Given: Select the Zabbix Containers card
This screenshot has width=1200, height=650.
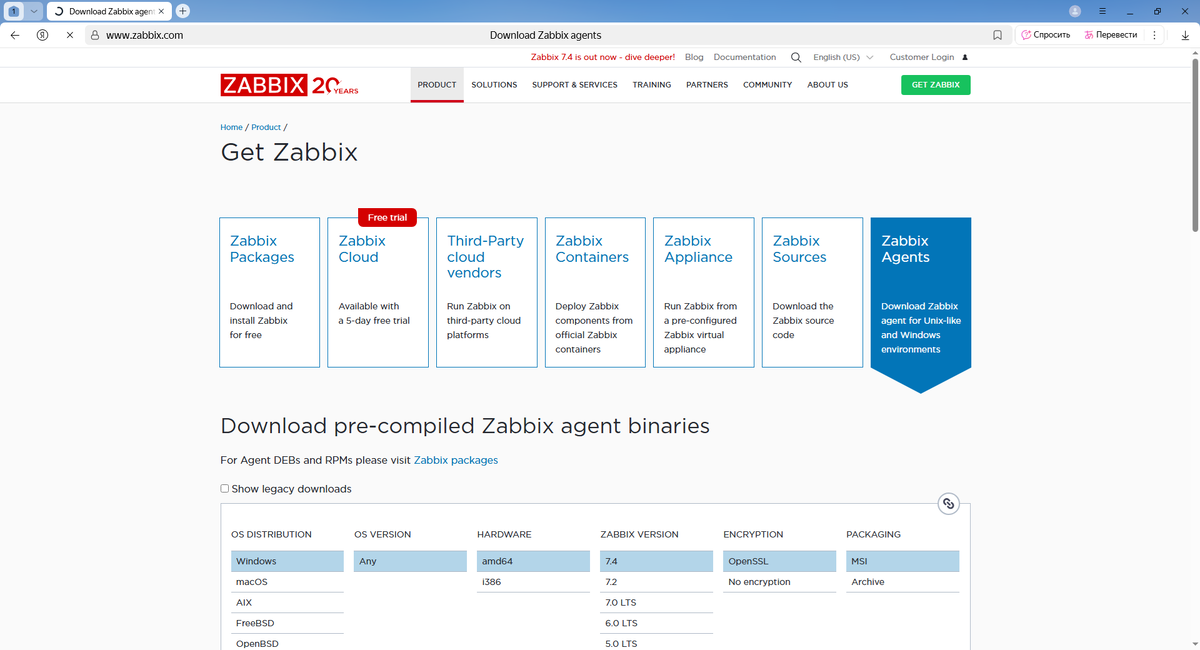Looking at the screenshot, I should click(595, 292).
